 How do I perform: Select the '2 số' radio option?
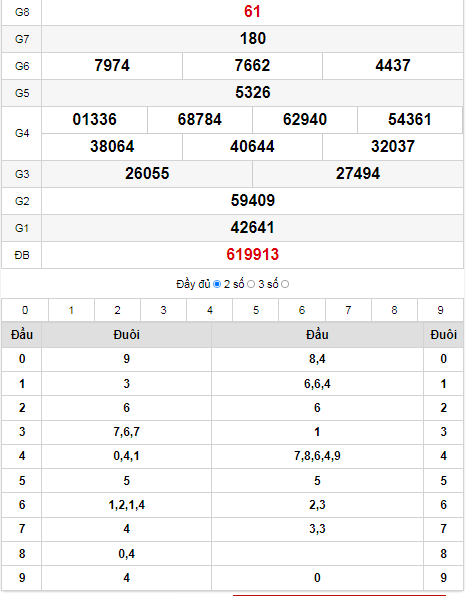tap(251, 284)
